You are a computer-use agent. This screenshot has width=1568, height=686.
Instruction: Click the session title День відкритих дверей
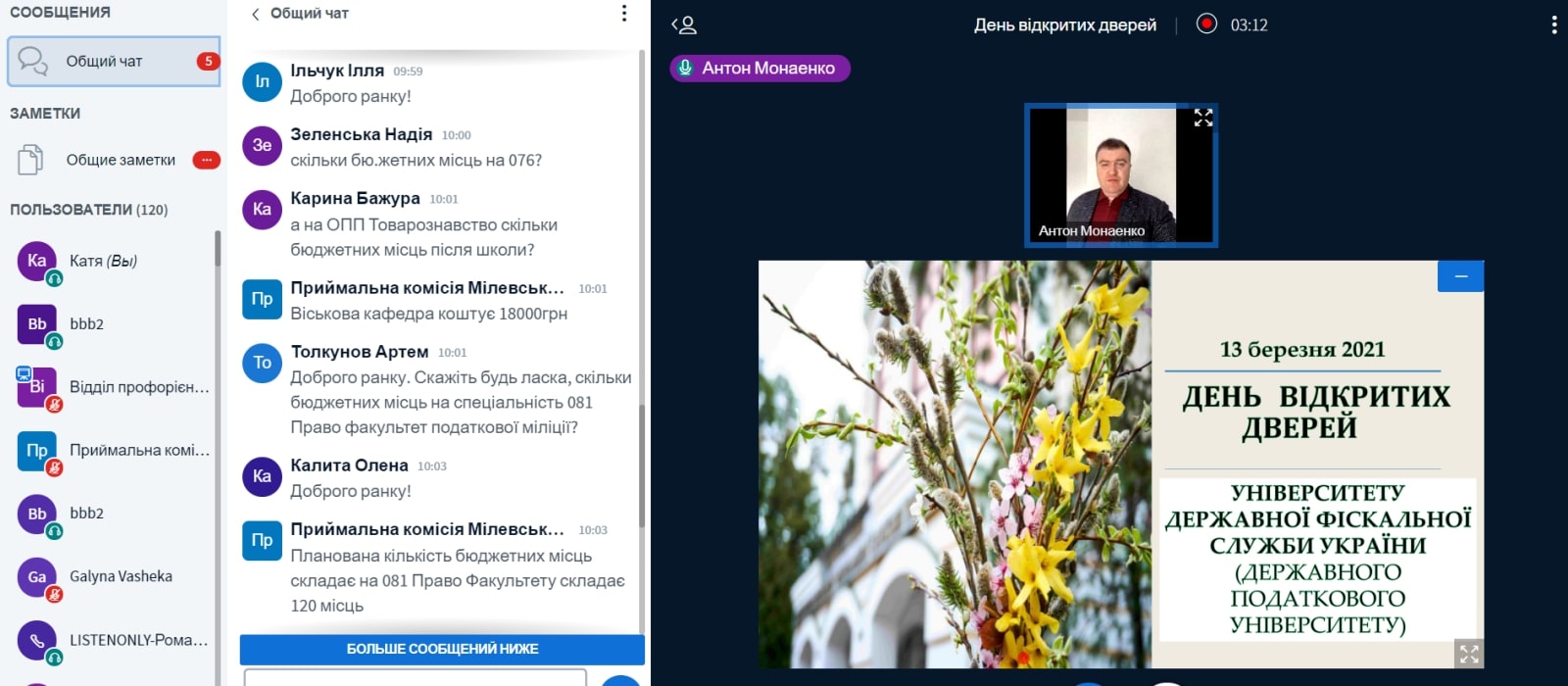1065,24
